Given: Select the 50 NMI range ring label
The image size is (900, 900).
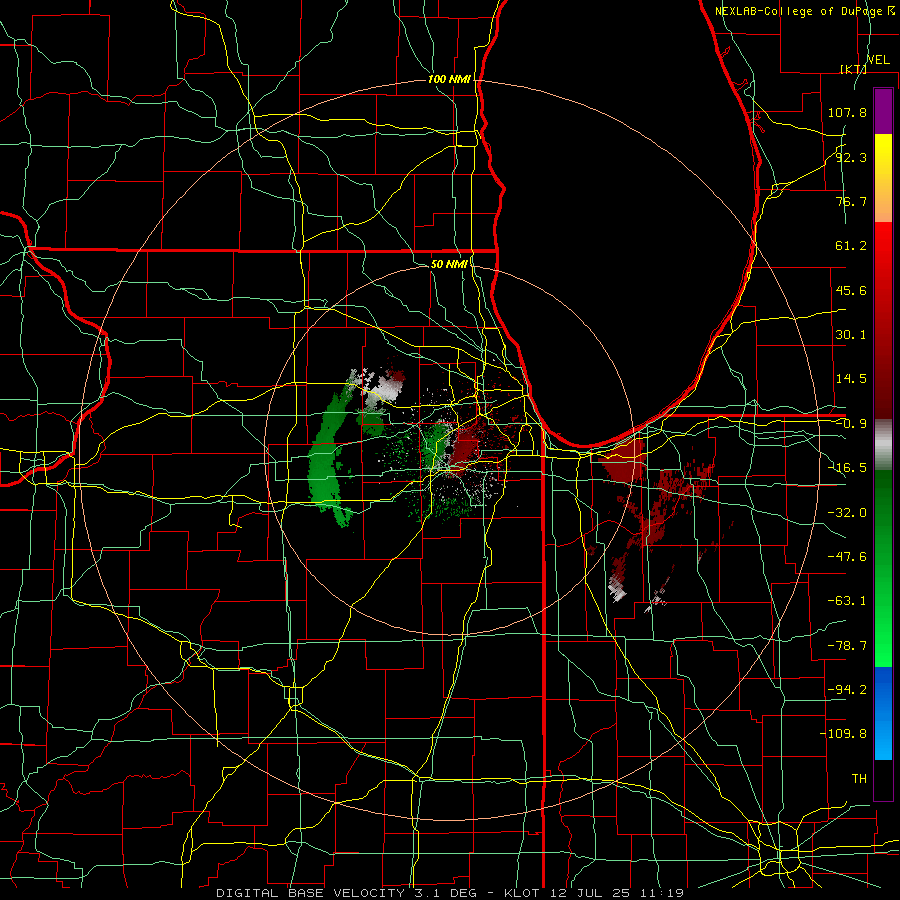Looking at the screenshot, I should pyautogui.click(x=449, y=264).
